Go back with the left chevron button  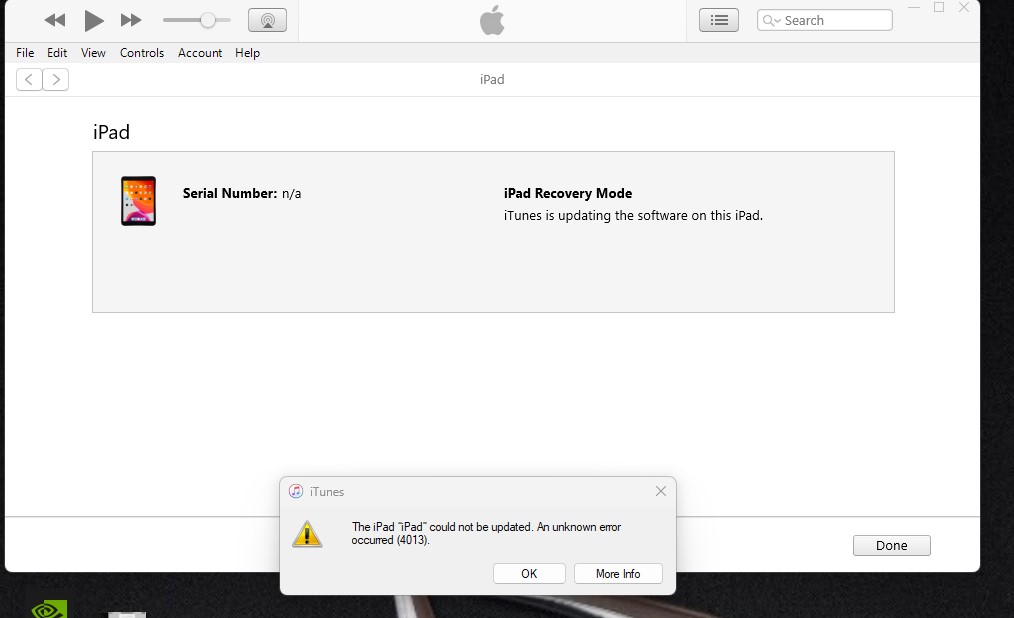(x=29, y=80)
